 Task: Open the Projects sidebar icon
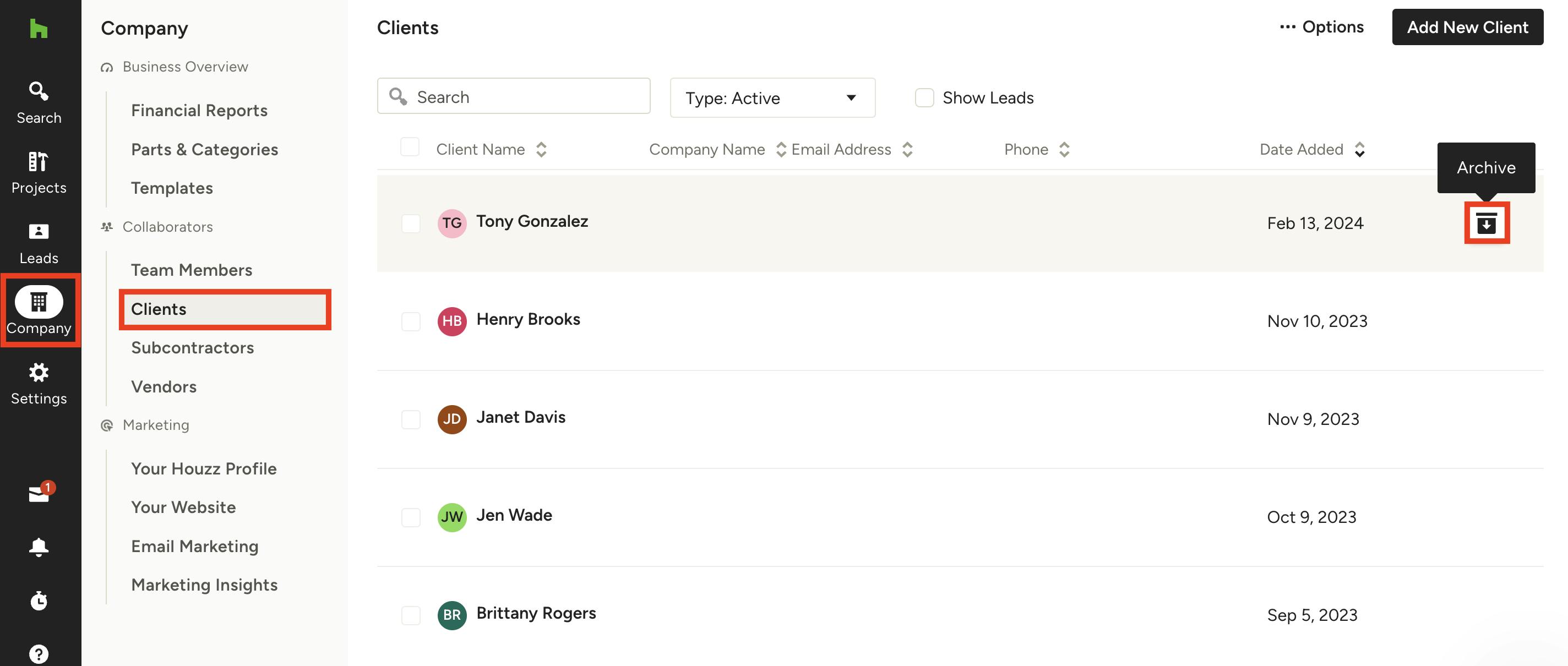(39, 173)
